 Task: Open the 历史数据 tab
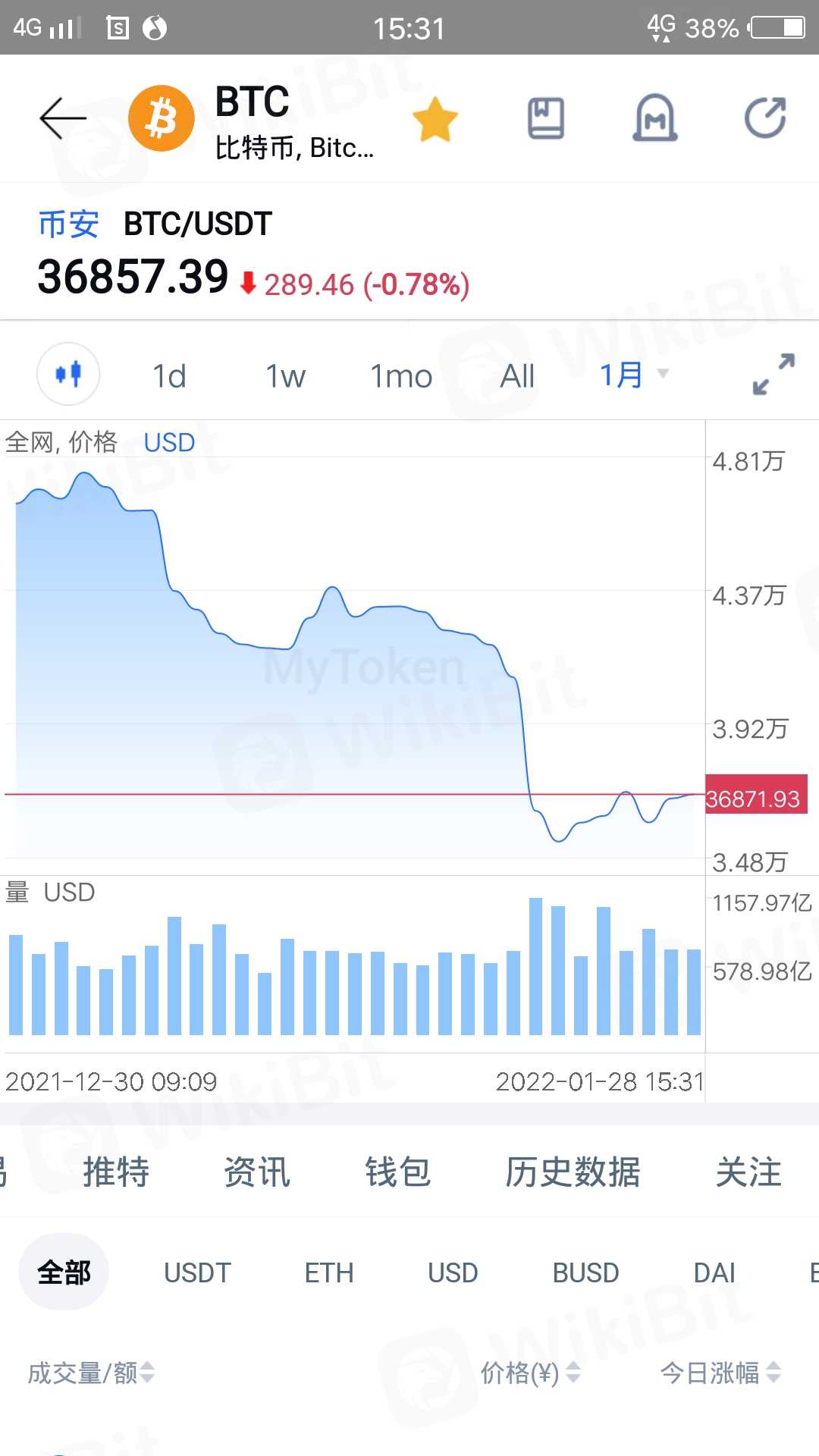click(x=573, y=1172)
